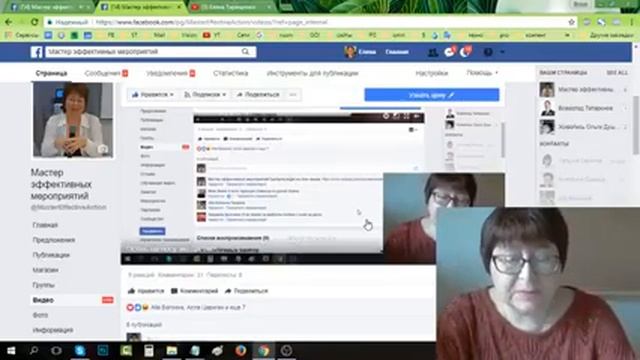Open Другие закладки bookmarks folder

point(611,36)
